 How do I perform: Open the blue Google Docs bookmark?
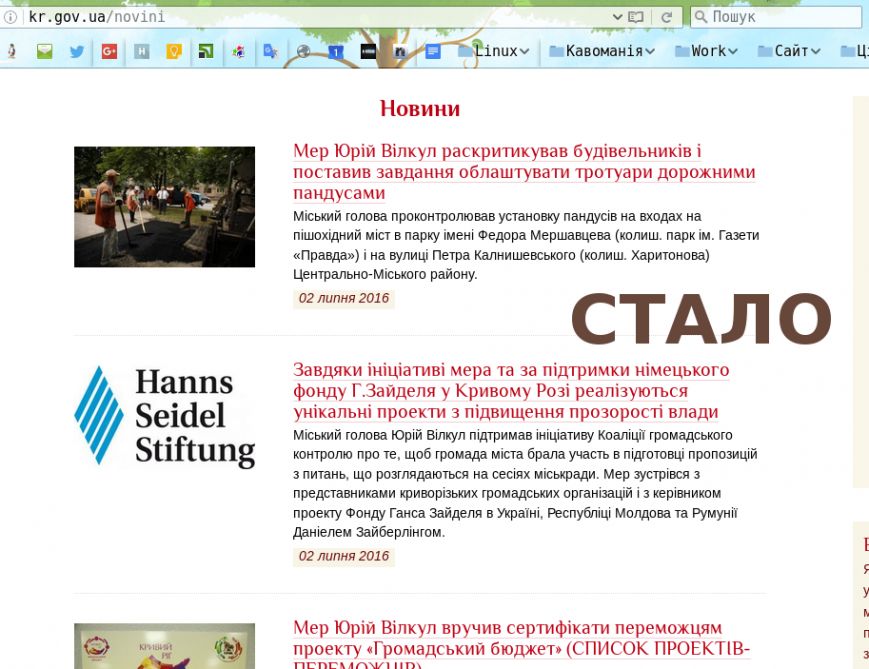(433, 52)
